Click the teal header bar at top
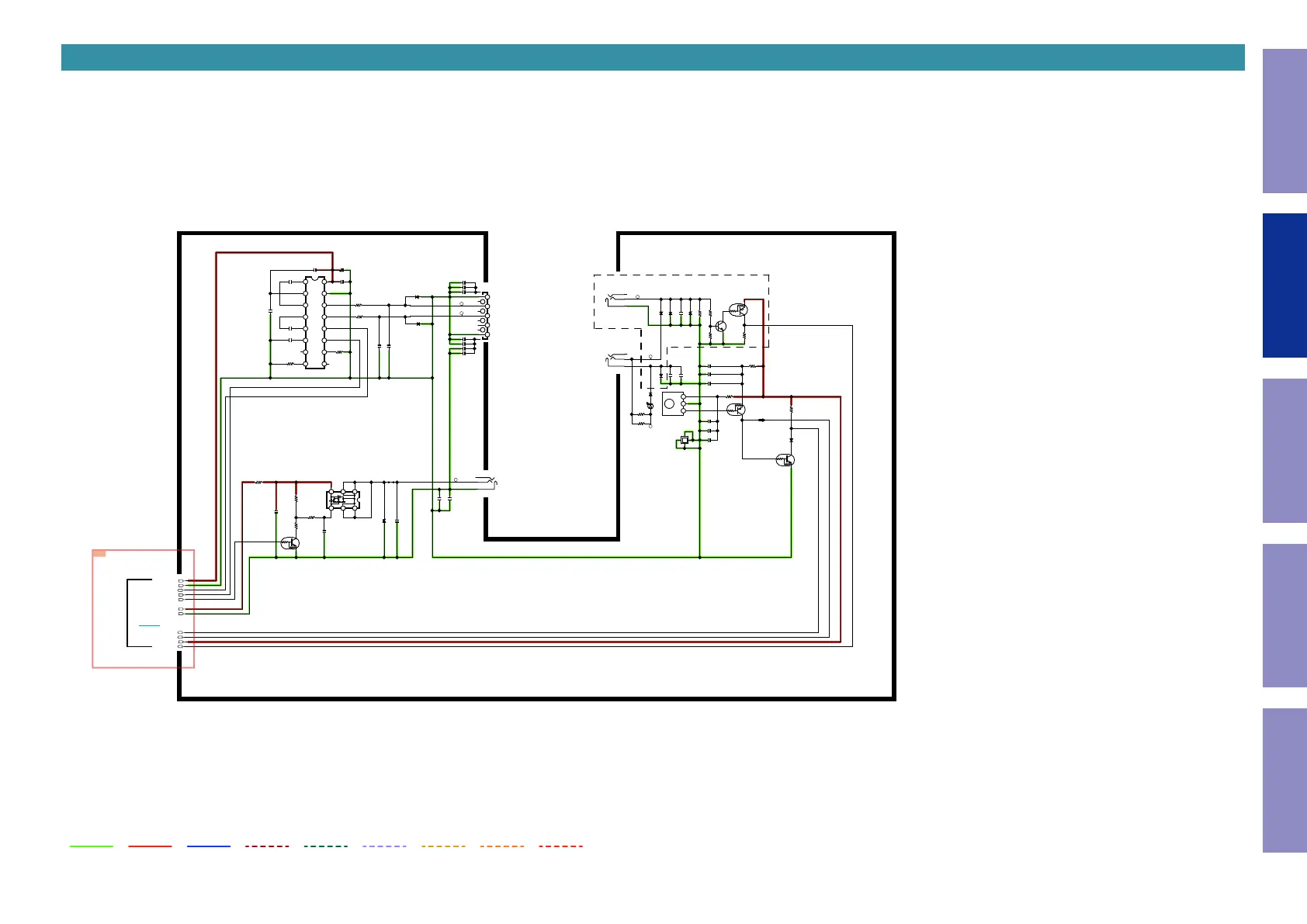 652,57
